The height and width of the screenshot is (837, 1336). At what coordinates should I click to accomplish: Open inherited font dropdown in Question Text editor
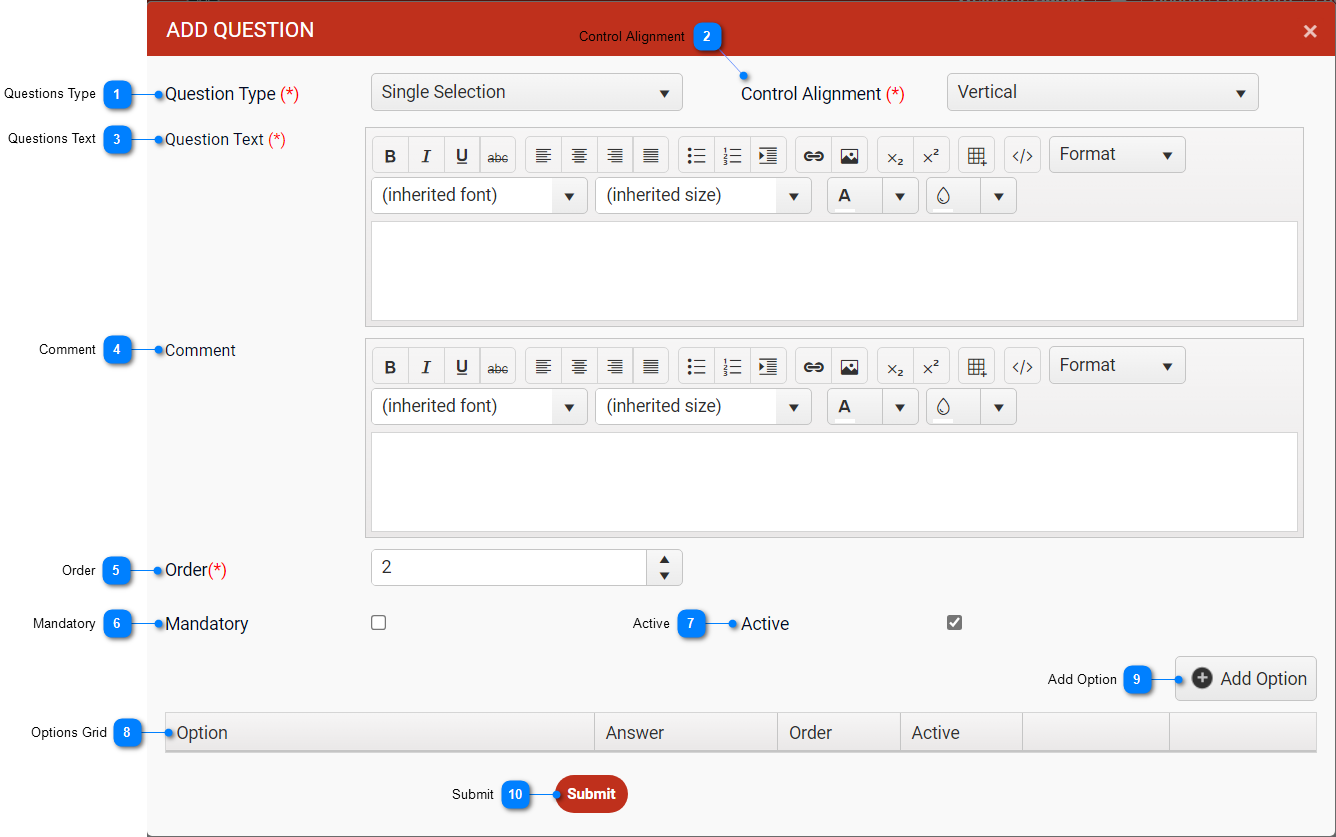(479, 195)
